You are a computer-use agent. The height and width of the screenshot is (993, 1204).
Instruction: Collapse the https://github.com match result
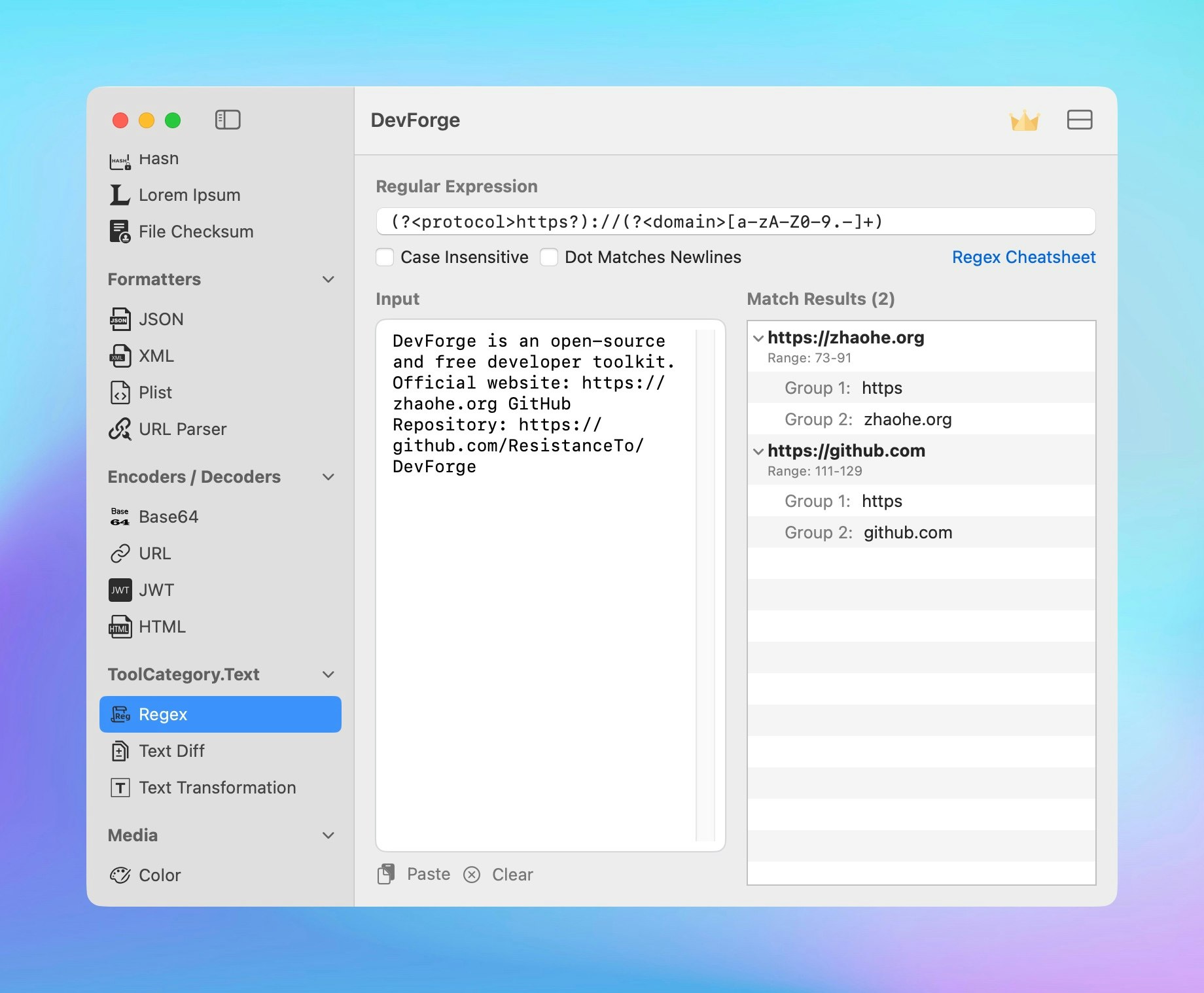(x=758, y=451)
